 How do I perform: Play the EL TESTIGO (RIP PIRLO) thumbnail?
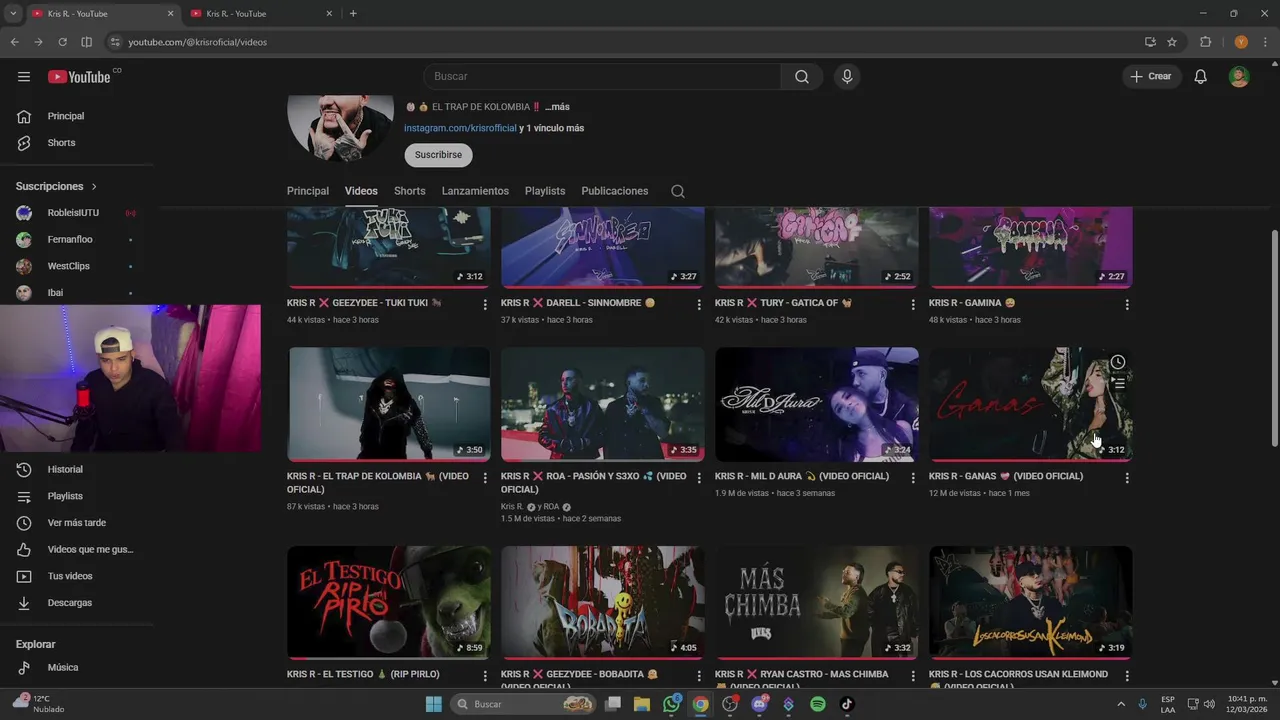[x=389, y=601]
